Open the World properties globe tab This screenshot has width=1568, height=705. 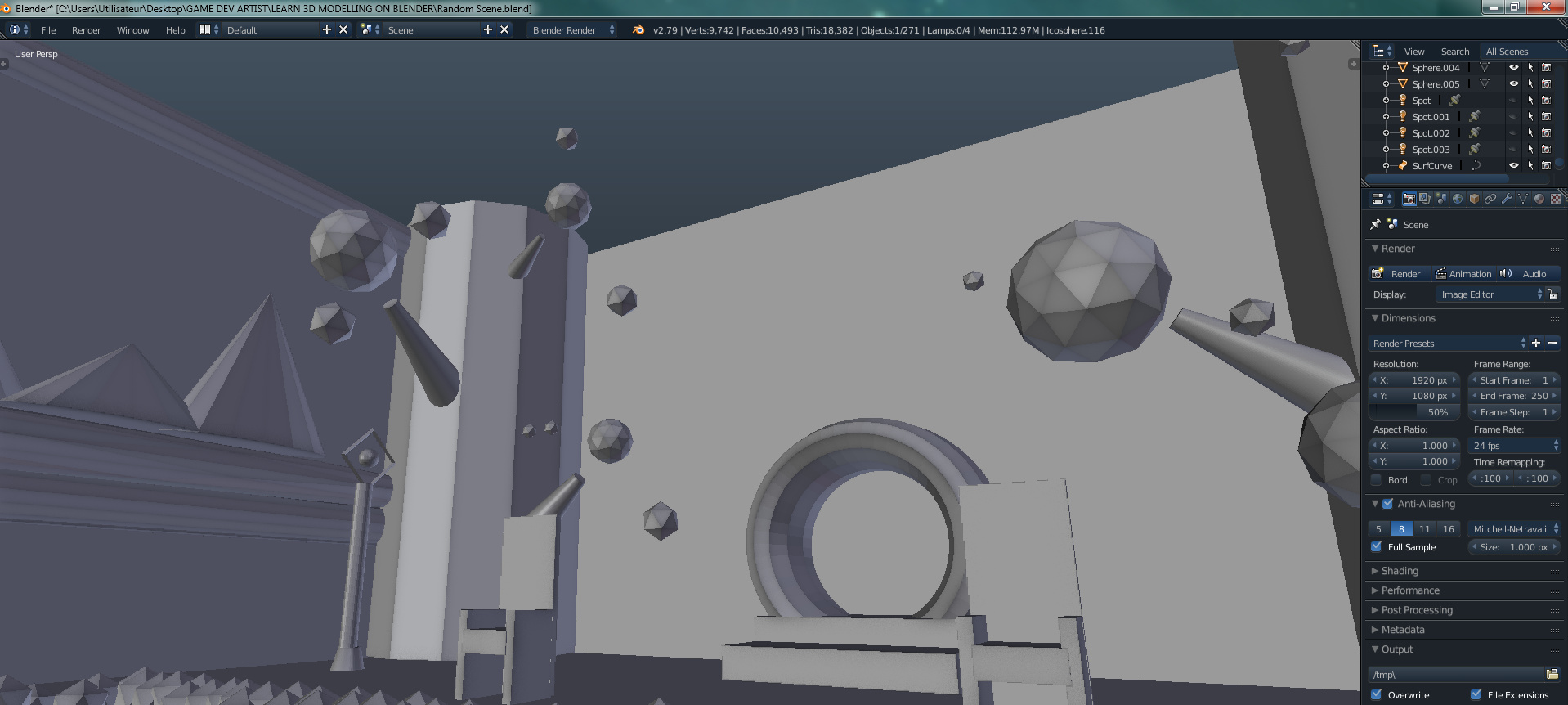click(1458, 199)
